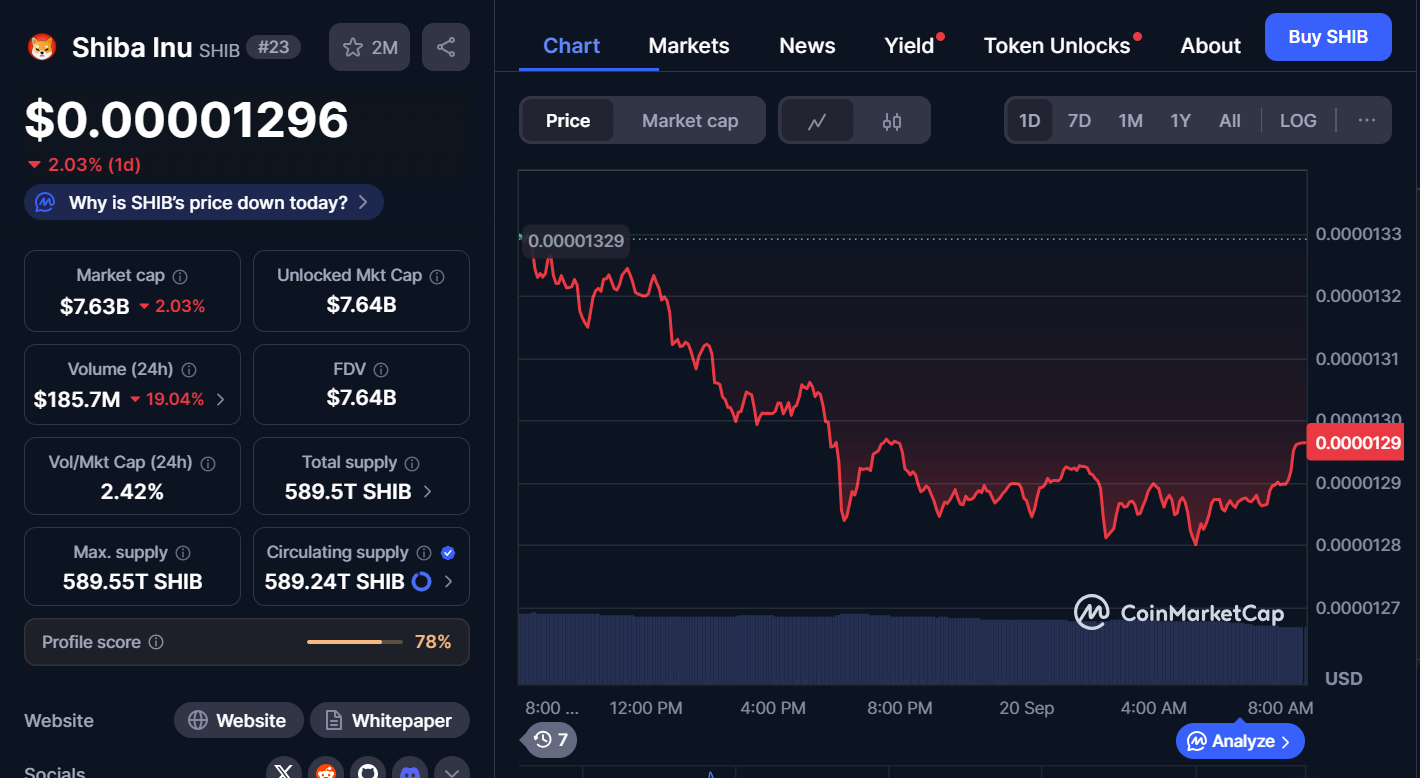1420x778 pixels.
Task: Click Volume (24h) info icon
Action: click(x=189, y=369)
